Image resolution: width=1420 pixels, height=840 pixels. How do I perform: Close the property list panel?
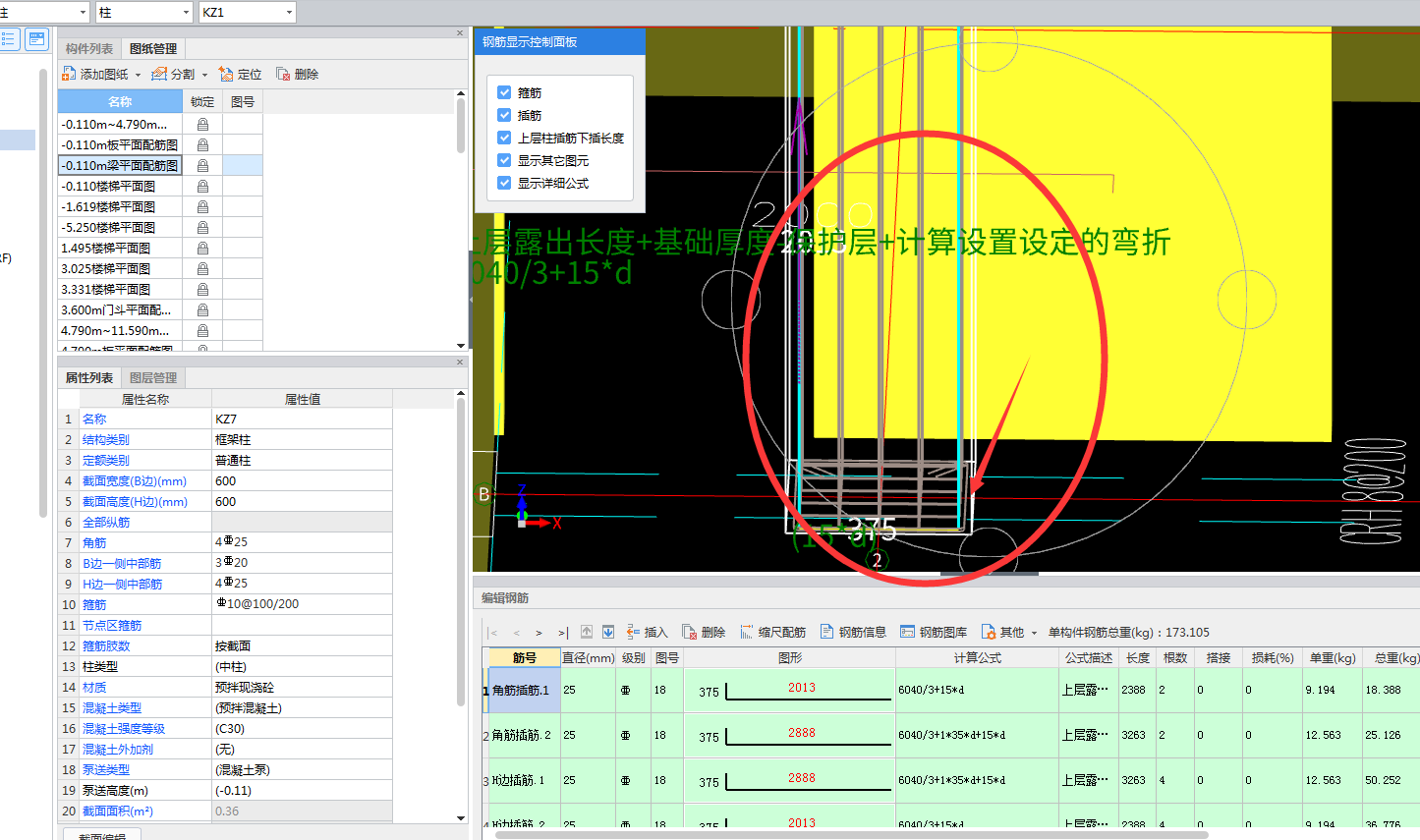click(x=460, y=363)
